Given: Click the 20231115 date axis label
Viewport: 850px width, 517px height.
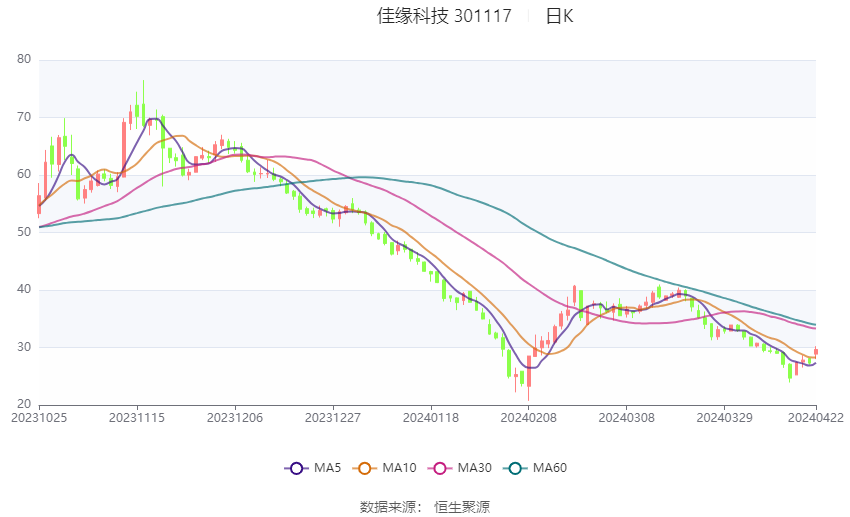Looking at the screenshot, I should click(x=137, y=418).
